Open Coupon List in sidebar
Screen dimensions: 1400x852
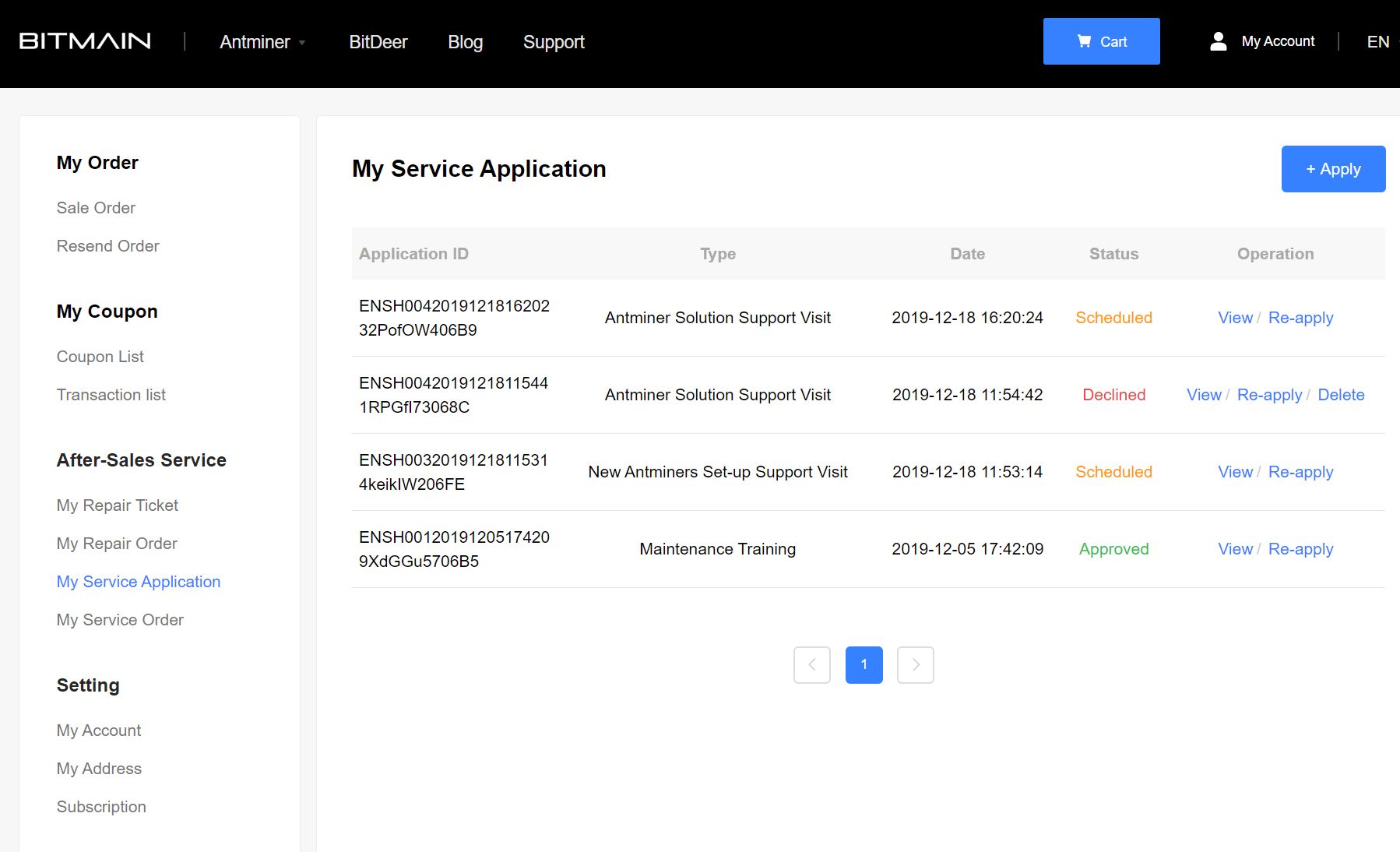[x=100, y=357]
